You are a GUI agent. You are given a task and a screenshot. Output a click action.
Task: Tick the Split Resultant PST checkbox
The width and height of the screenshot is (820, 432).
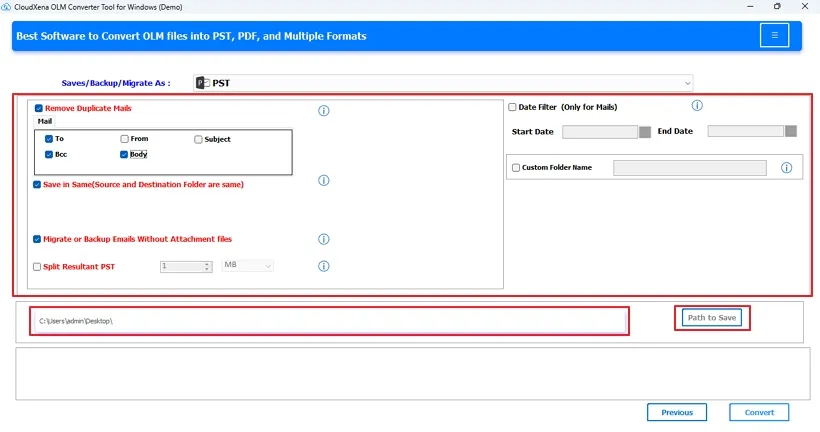point(38,267)
